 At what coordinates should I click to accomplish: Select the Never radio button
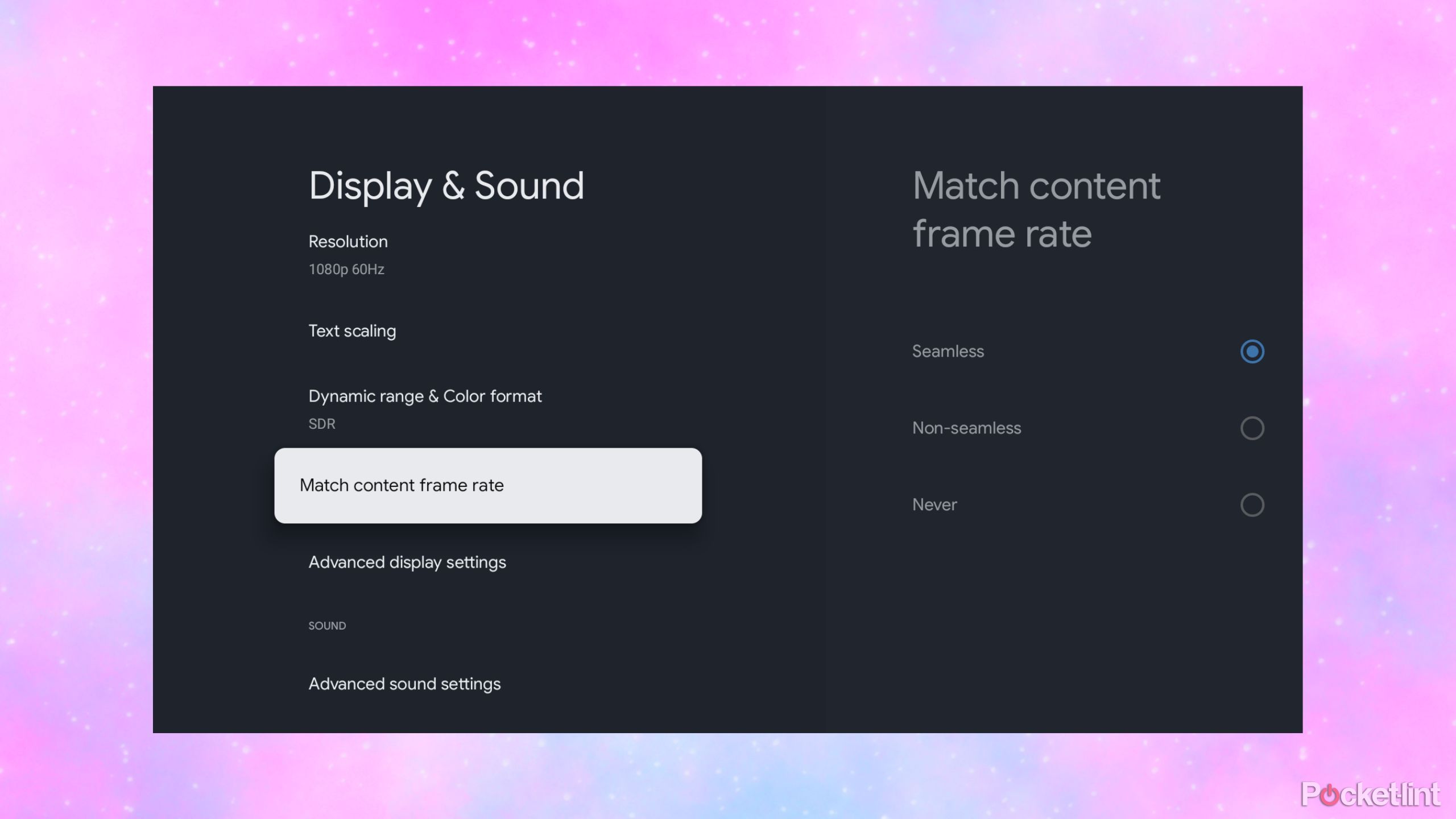tap(1252, 505)
